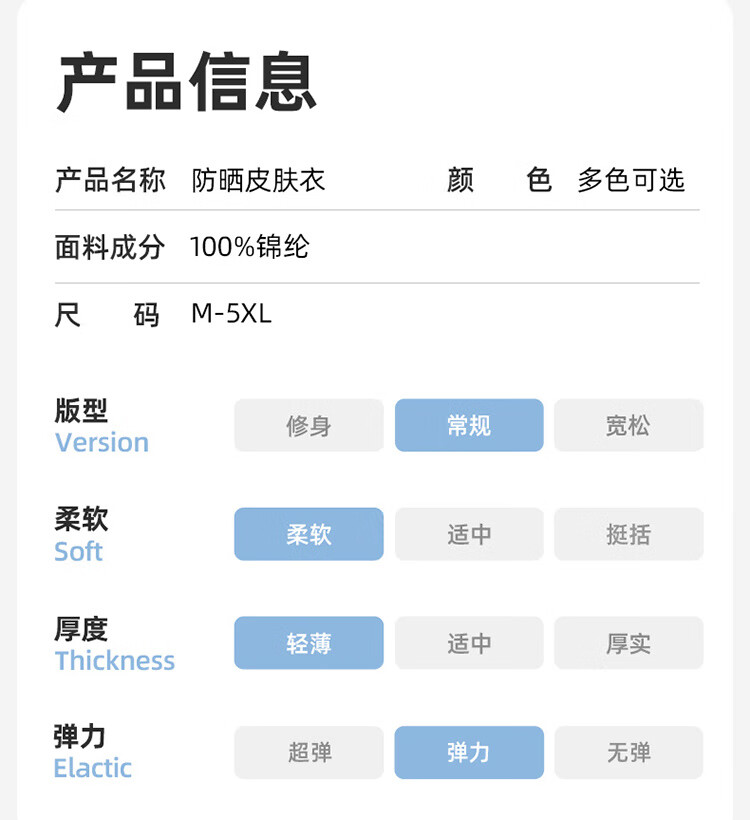Image resolution: width=750 pixels, height=820 pixels.
Task: Choose 适中 in the Thickness row
Action: [x=469, y=643]
